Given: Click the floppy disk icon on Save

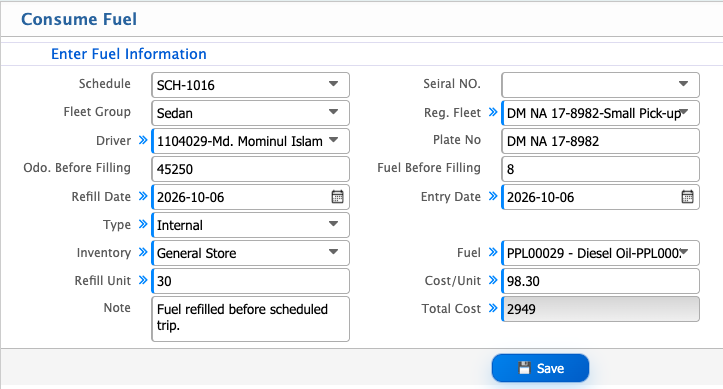Looking at the screenshot, I should [524, 368].
